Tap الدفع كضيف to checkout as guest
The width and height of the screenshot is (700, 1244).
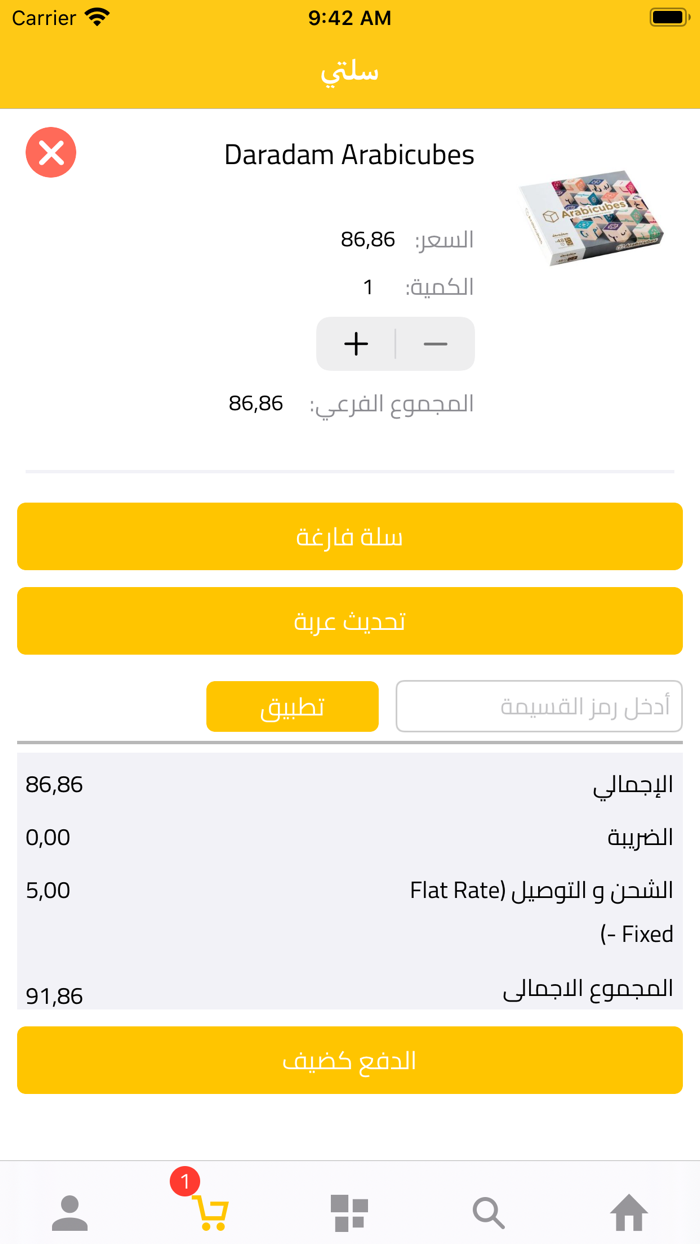click(x=349, y=1060)
